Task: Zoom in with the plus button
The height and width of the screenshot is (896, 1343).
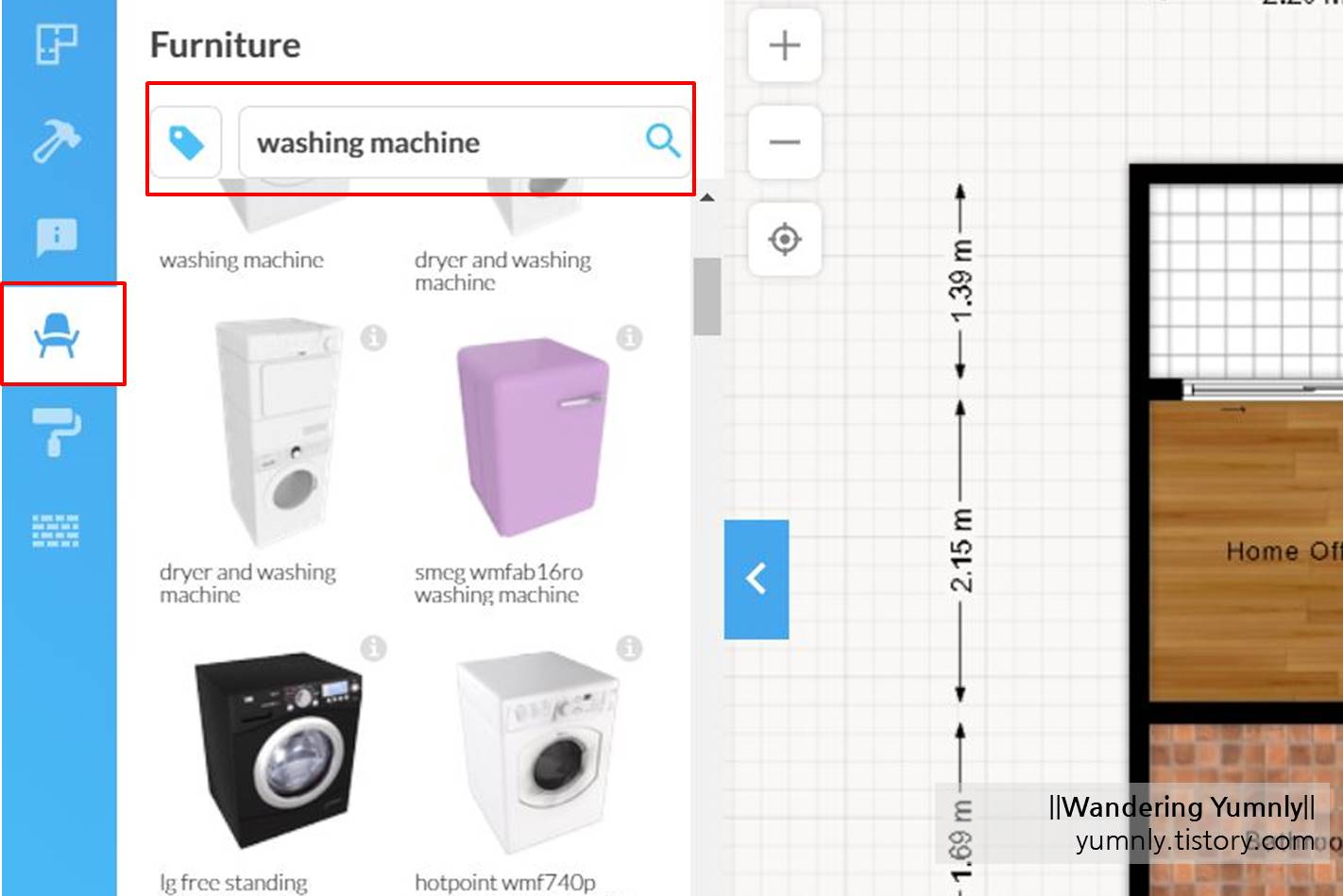Action: pos(785,45)
